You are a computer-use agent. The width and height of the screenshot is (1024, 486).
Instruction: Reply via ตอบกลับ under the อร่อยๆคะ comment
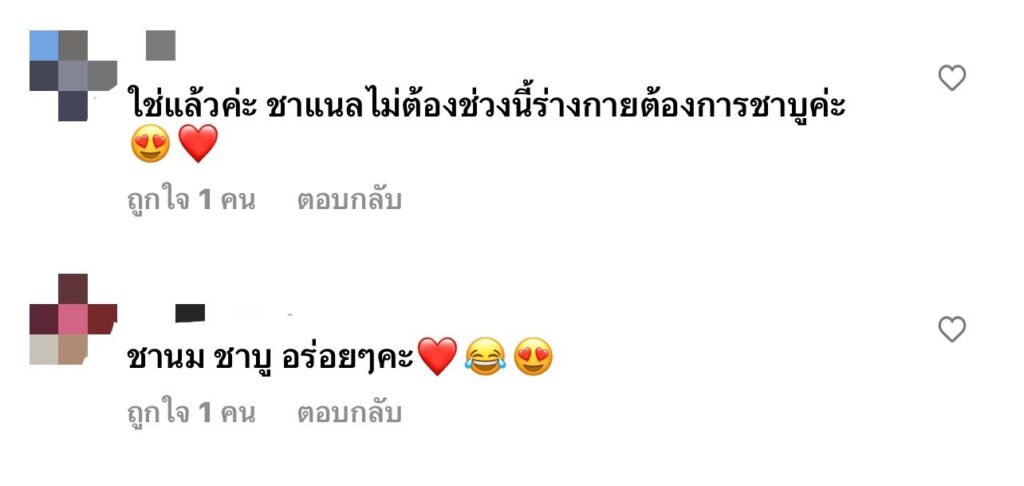click(x=349, y=413)
